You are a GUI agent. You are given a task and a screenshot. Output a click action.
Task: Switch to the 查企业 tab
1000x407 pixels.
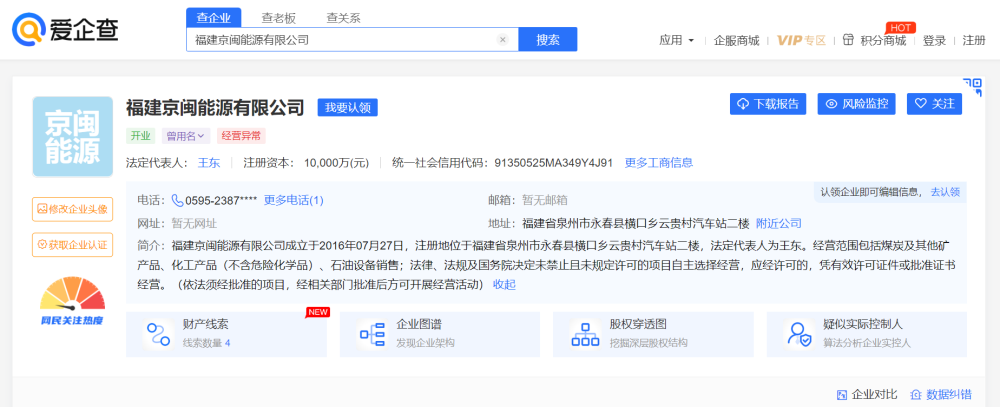214,18
